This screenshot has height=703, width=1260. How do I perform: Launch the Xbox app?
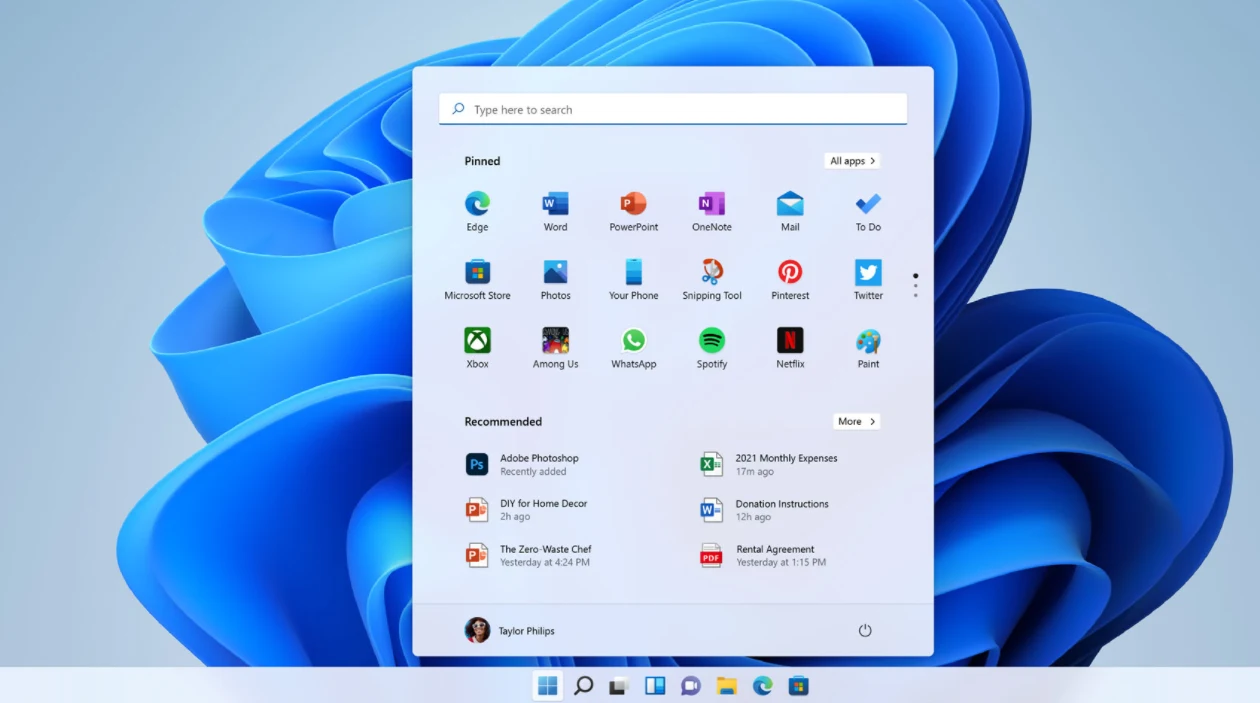(477, 340)
